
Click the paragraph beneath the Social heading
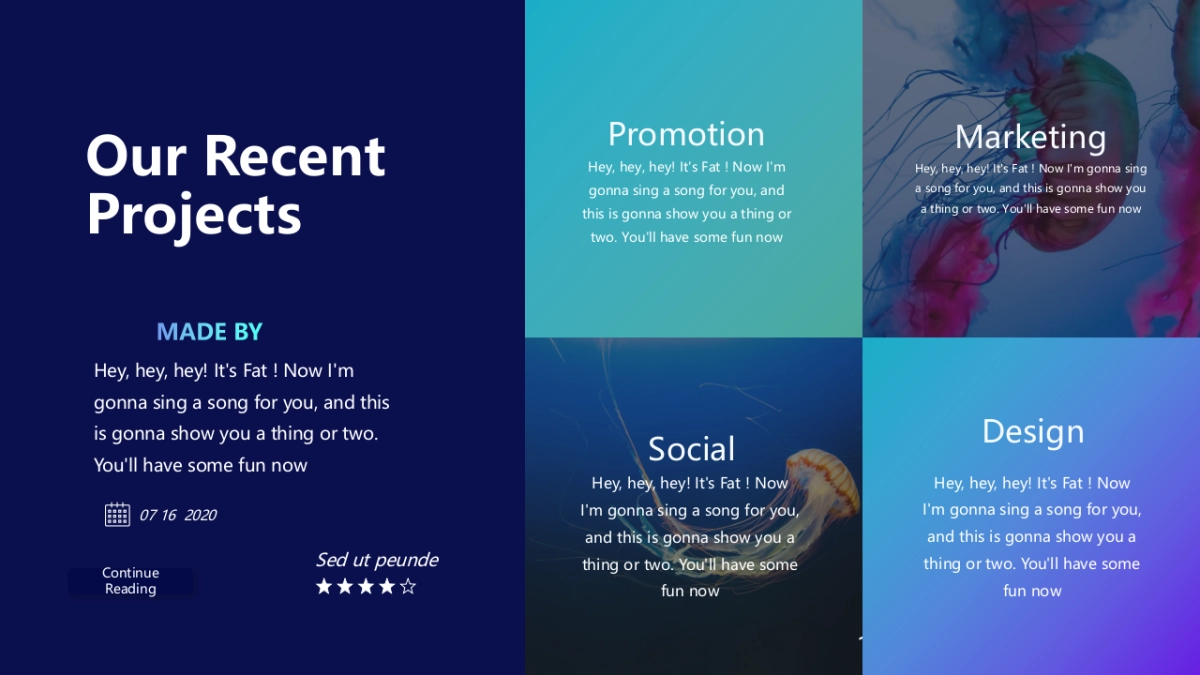(x=690, y=537)
